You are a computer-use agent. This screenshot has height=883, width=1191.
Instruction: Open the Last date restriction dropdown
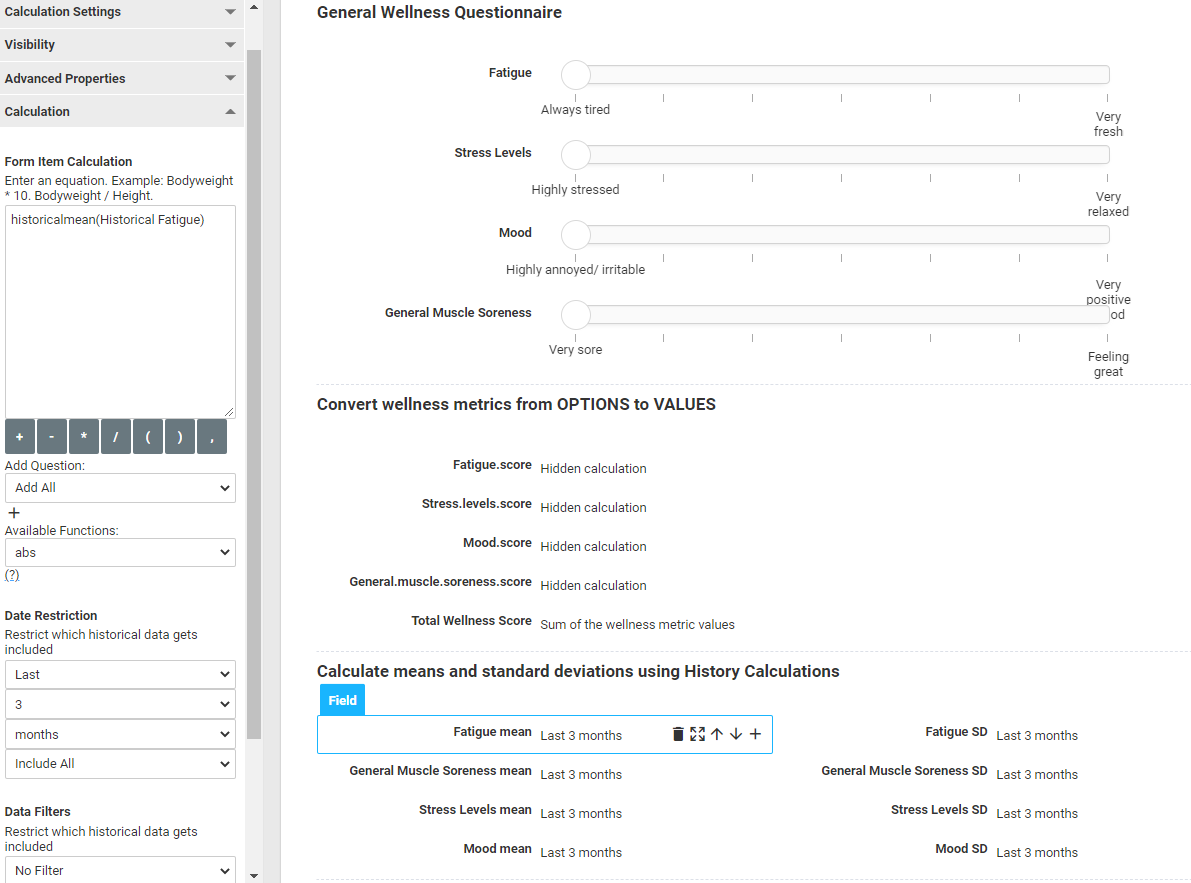pyautogui.click(x=120, y=675)
